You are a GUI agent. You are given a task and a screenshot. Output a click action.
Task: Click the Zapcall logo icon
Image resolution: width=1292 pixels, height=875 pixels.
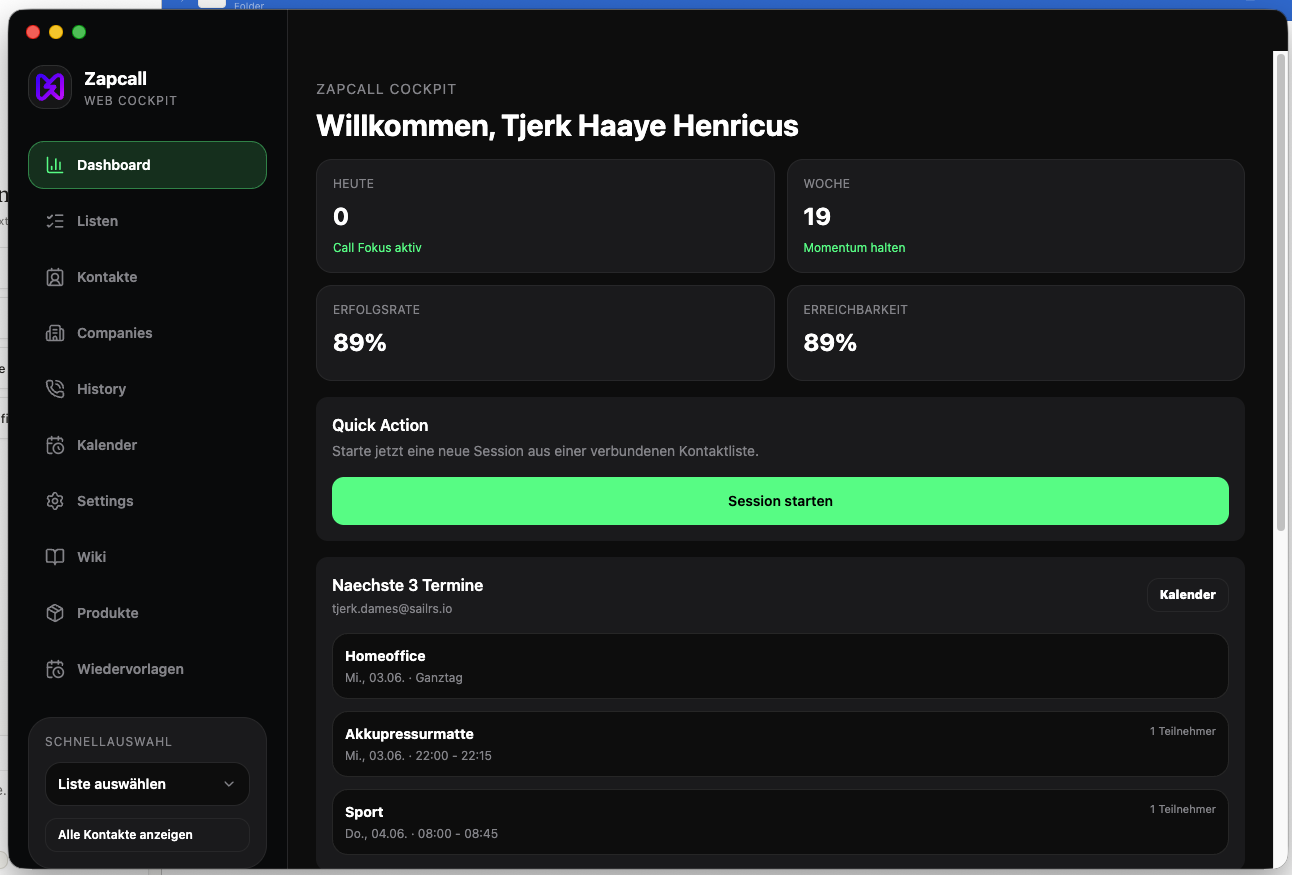coord(50,87)
